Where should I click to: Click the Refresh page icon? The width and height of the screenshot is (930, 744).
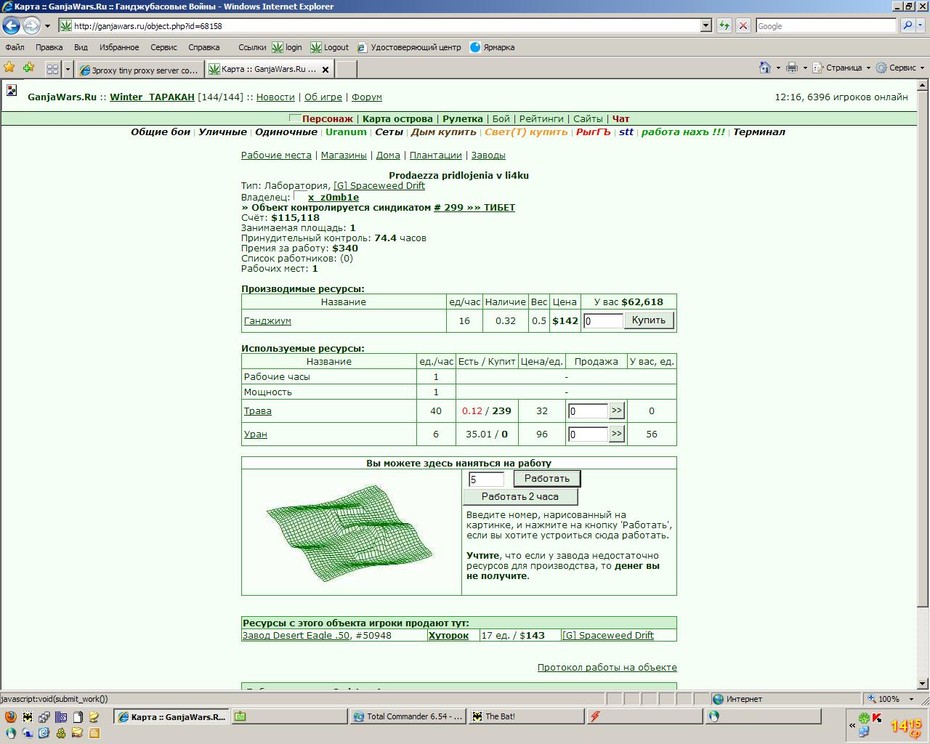[724, 26]
